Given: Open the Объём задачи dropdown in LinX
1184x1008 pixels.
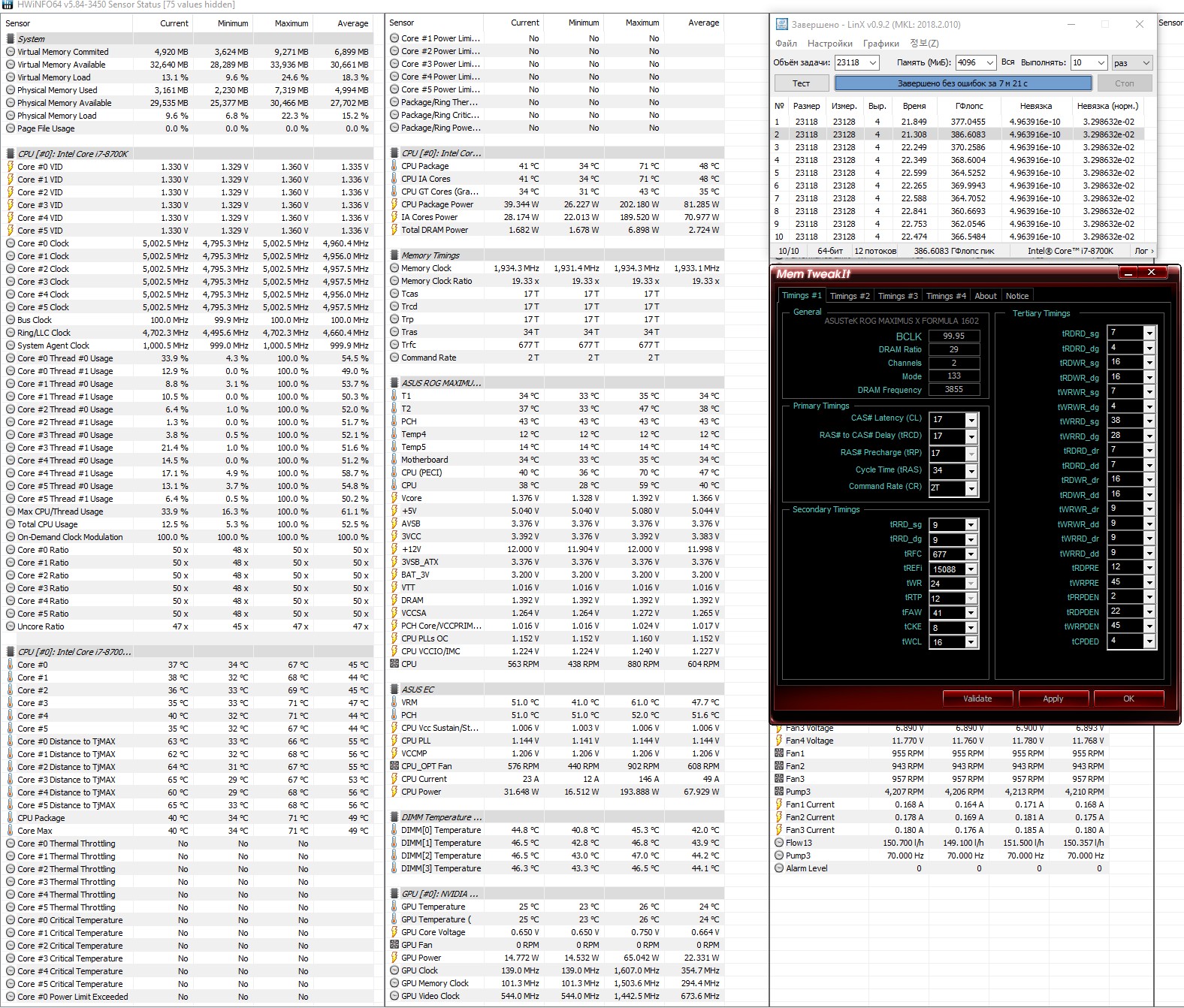Looking at the screenshot, I should click(x=873, y=63).
